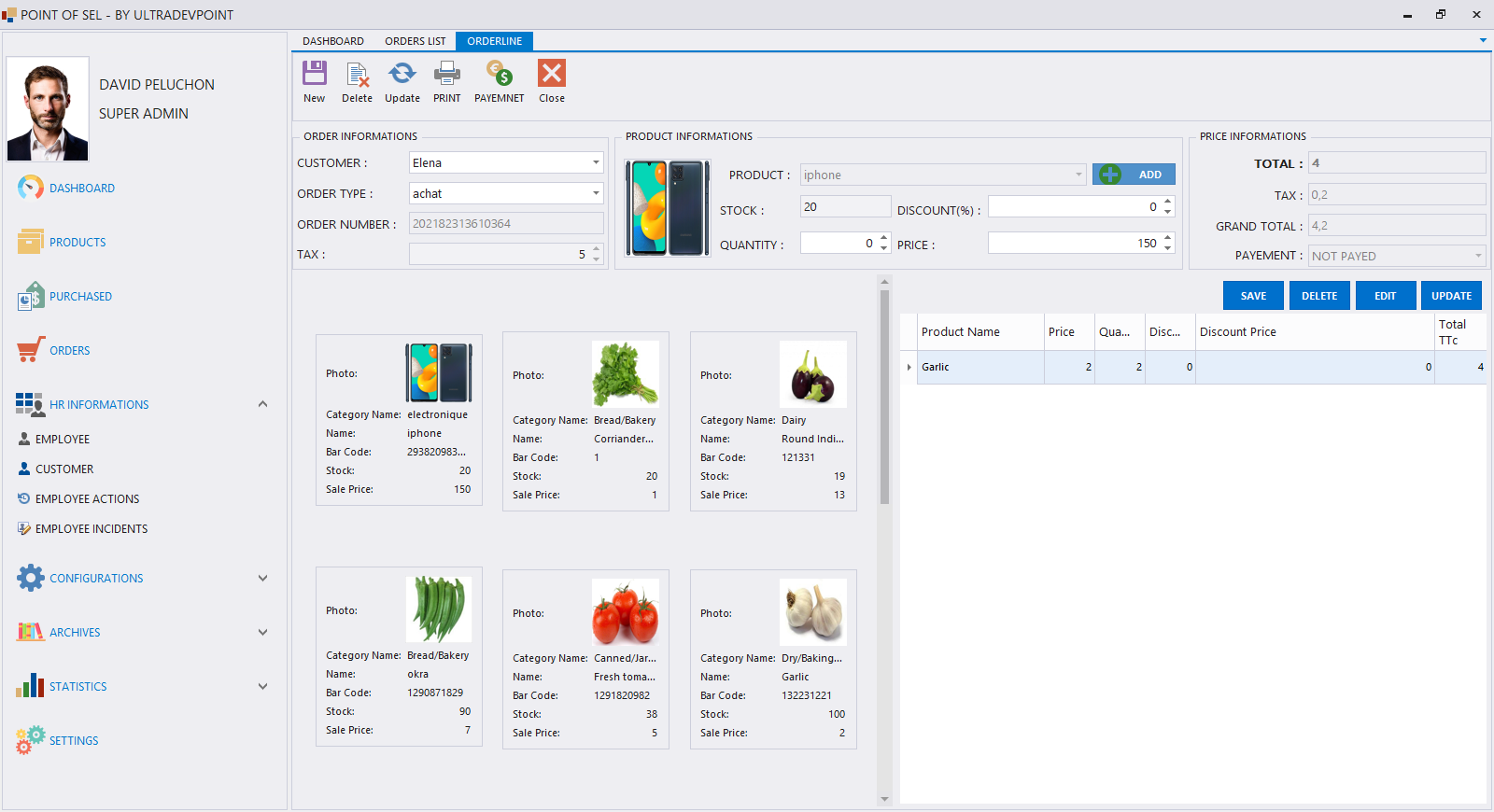Click the Delete document icon in toolbar
The width and height of the screenshot is (1494, 812).
tap(357, 73)
